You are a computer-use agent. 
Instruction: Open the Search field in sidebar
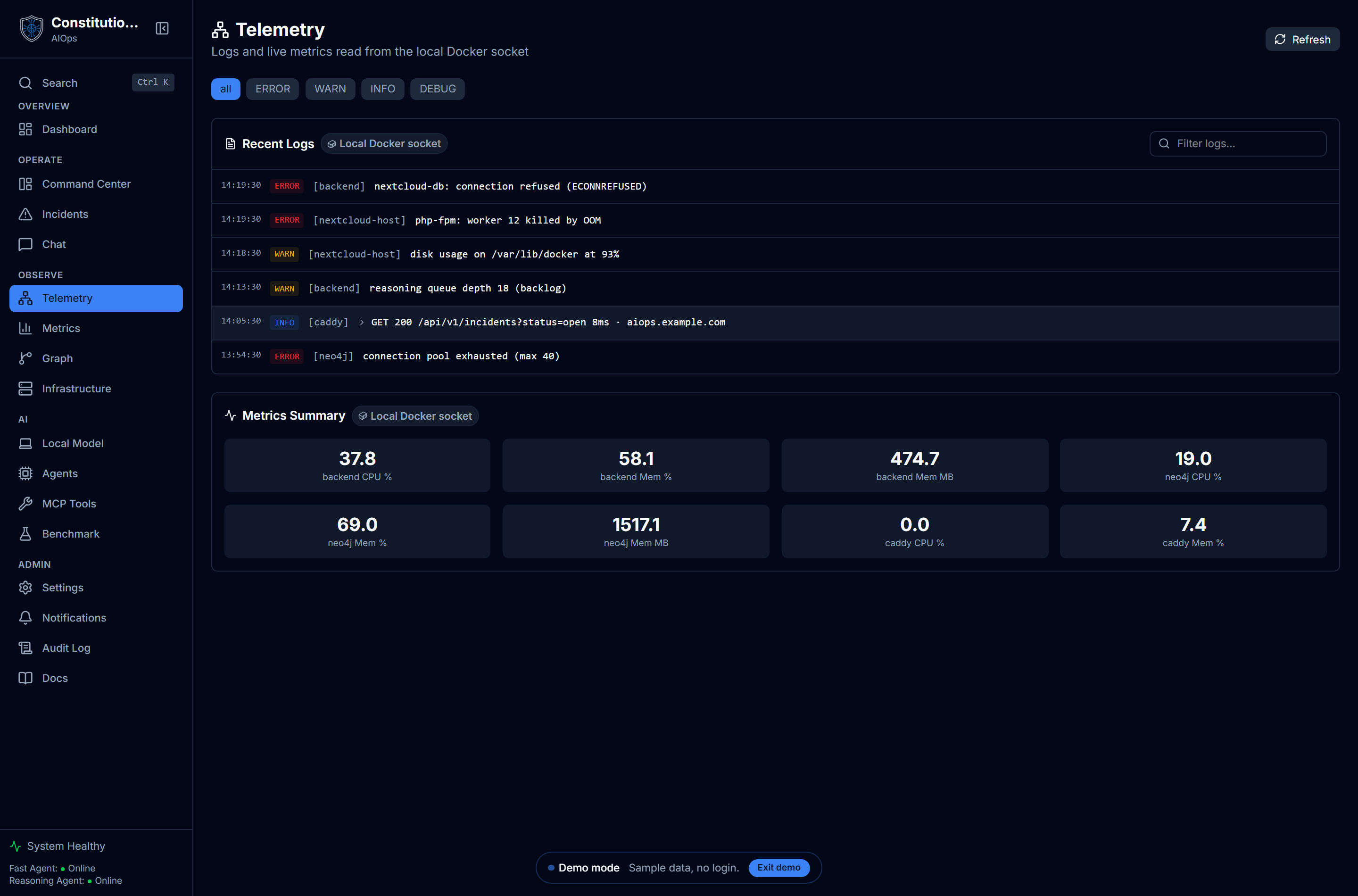point(96,83)
